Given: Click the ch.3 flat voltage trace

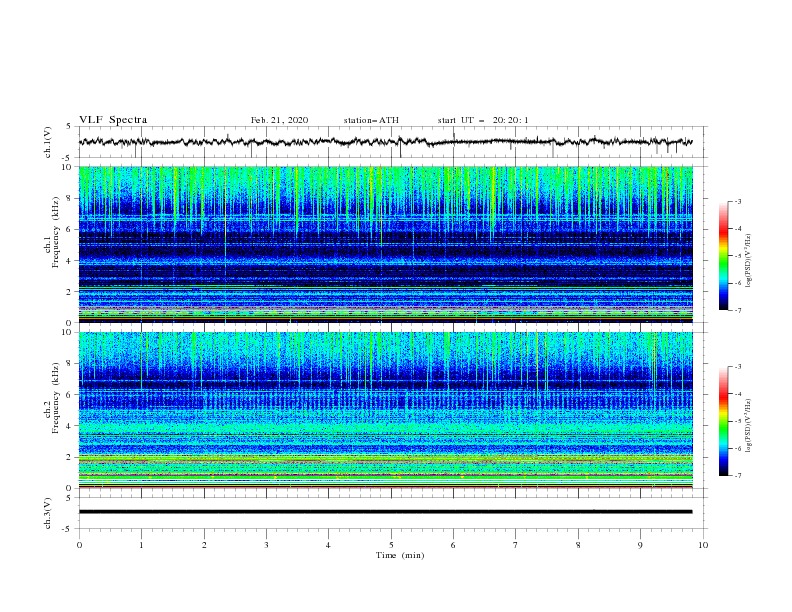Looking at the screenshot, I should click(x=385, y=512).
